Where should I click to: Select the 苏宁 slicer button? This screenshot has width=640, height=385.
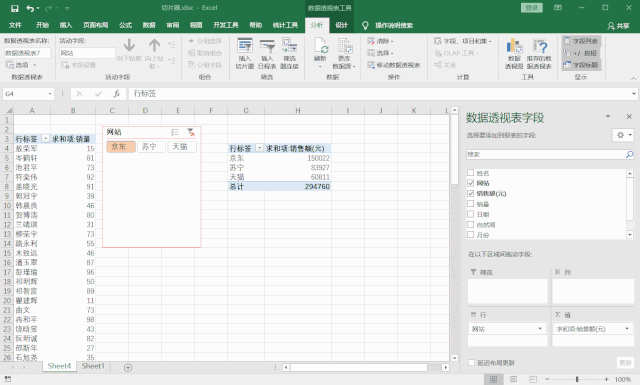point(151,147)
